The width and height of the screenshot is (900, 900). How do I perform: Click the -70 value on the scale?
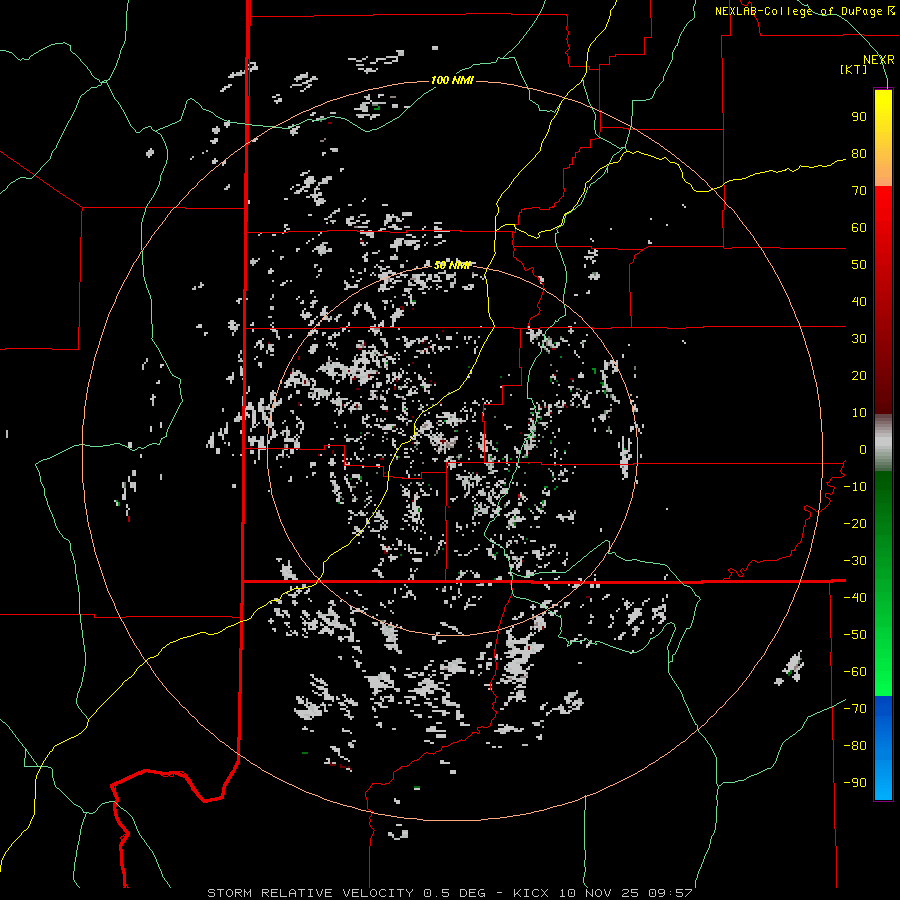855,709
